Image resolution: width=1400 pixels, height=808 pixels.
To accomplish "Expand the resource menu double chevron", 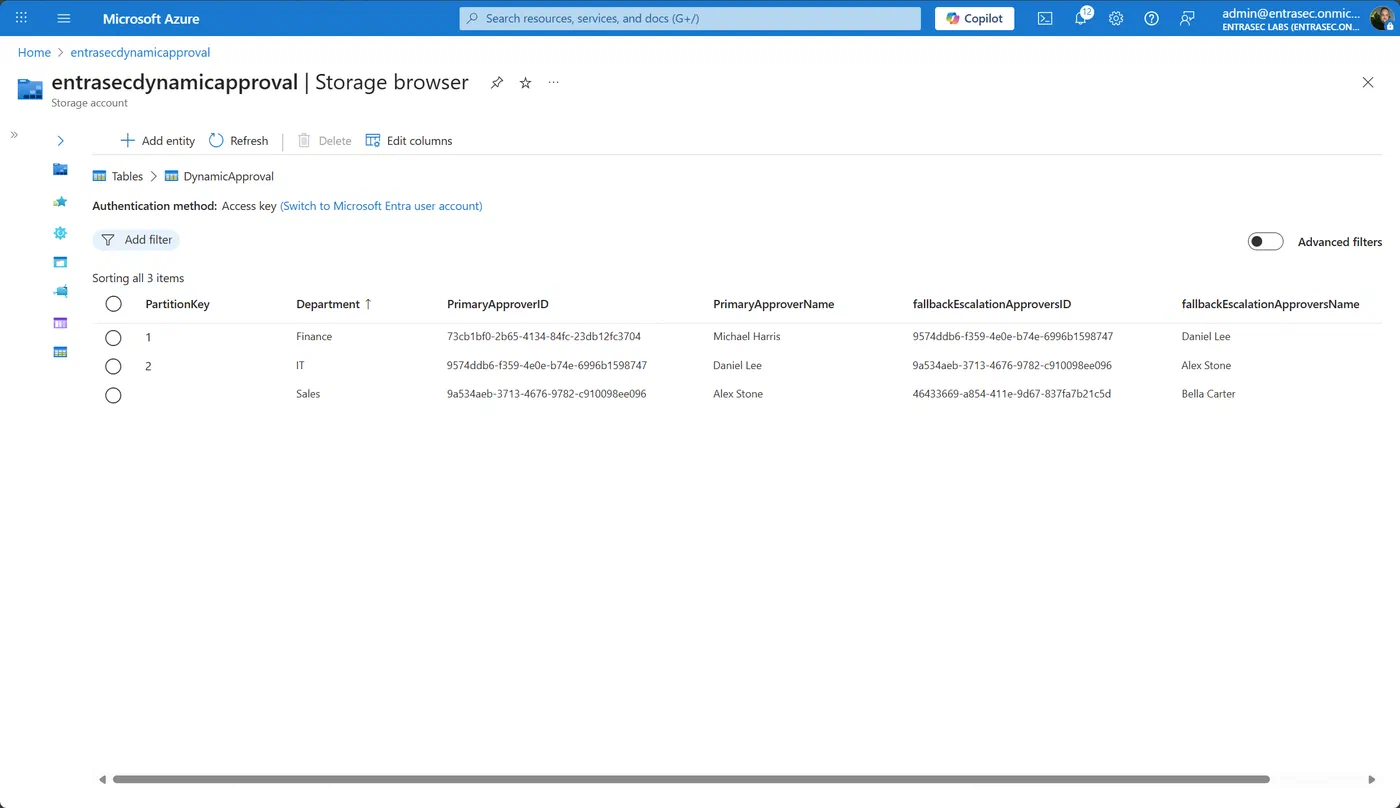I will pyautogui.click(x=14, y=134).
